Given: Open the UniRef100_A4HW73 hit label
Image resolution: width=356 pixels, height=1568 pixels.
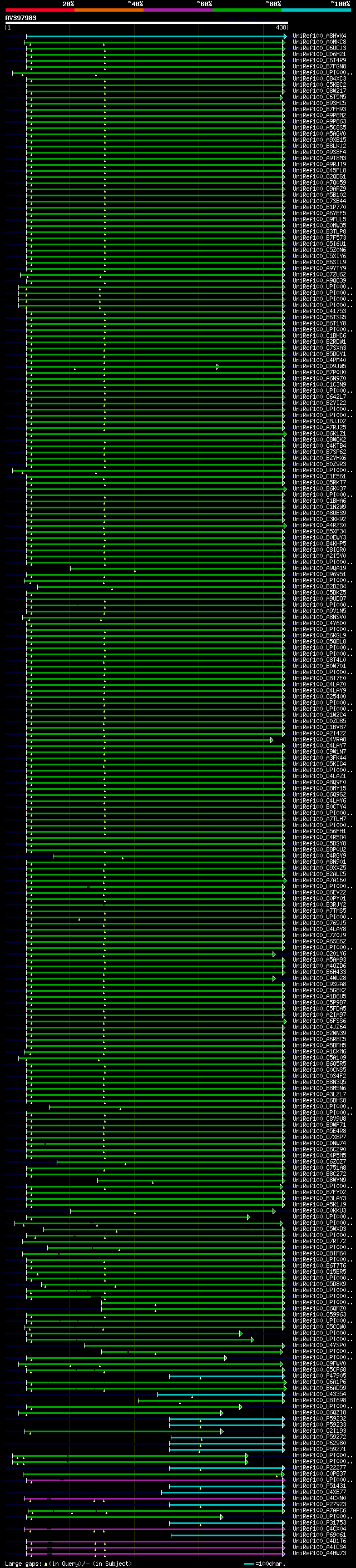Looking at the screenshot, I should point(319,1553).
